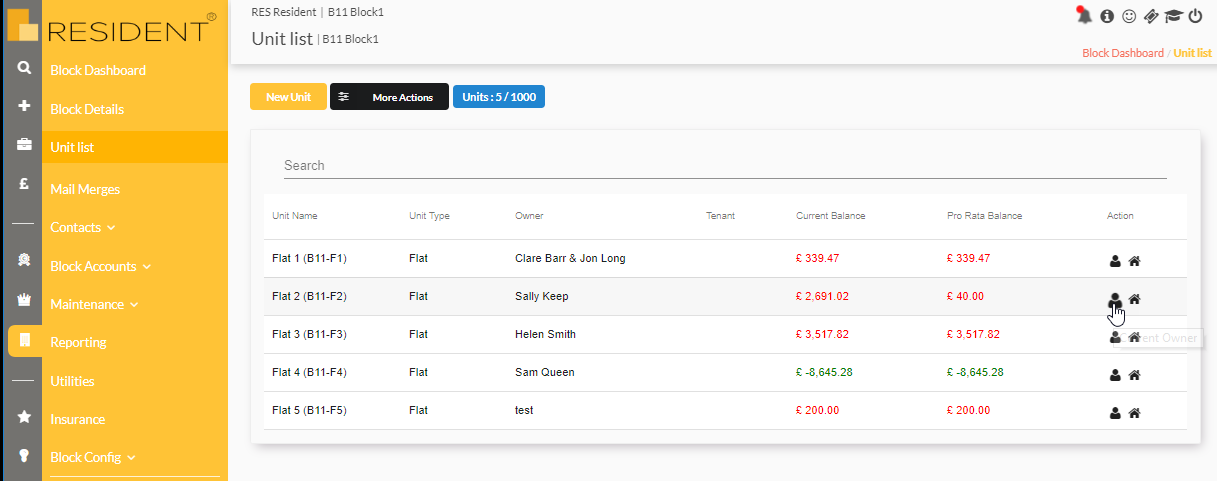Sort by Unit Type column header
Image resolution: width=1217 pixels, height=481 pixels.
coord(429,216)
